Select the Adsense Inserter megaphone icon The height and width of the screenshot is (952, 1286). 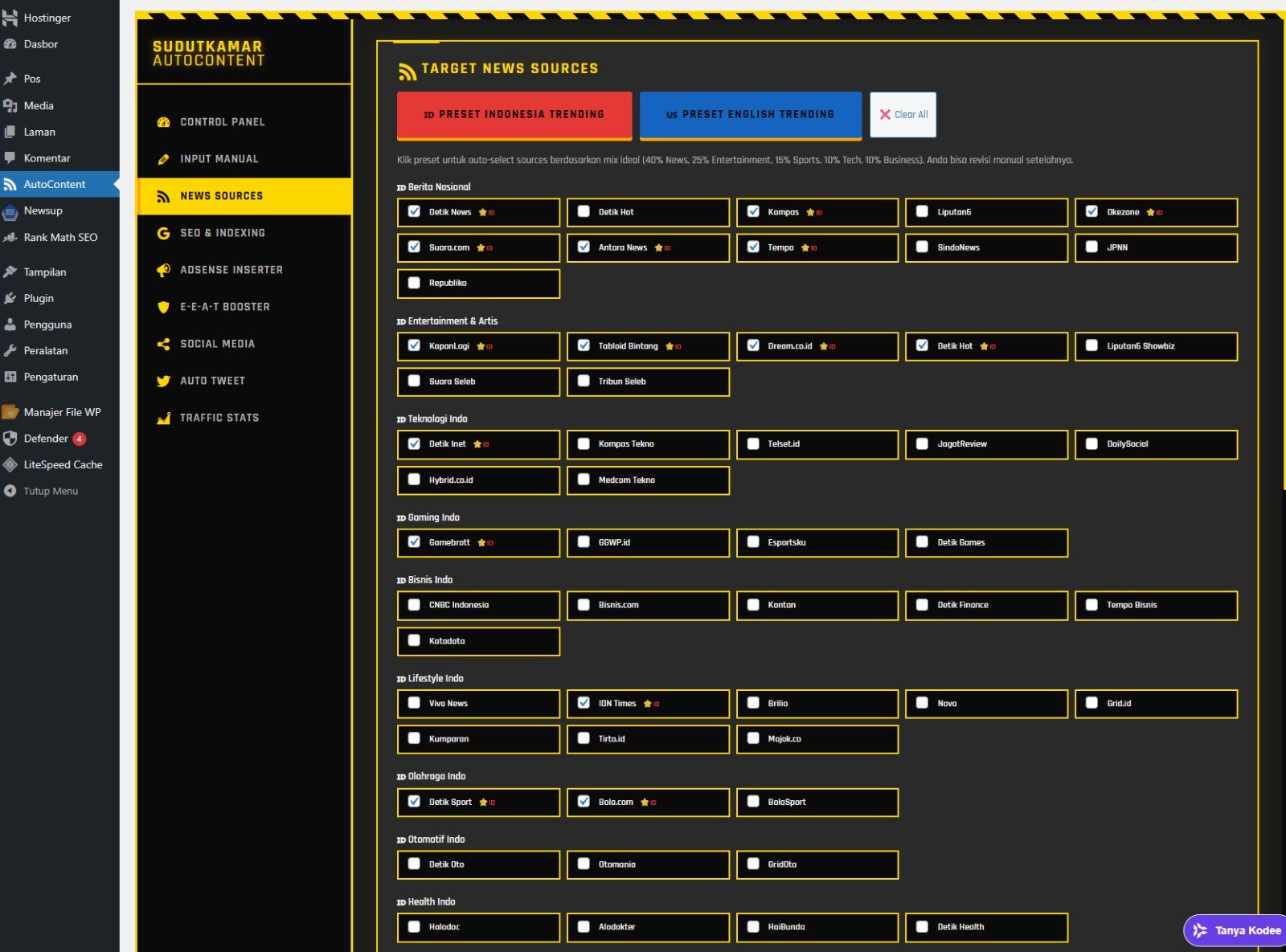(163, 269)
